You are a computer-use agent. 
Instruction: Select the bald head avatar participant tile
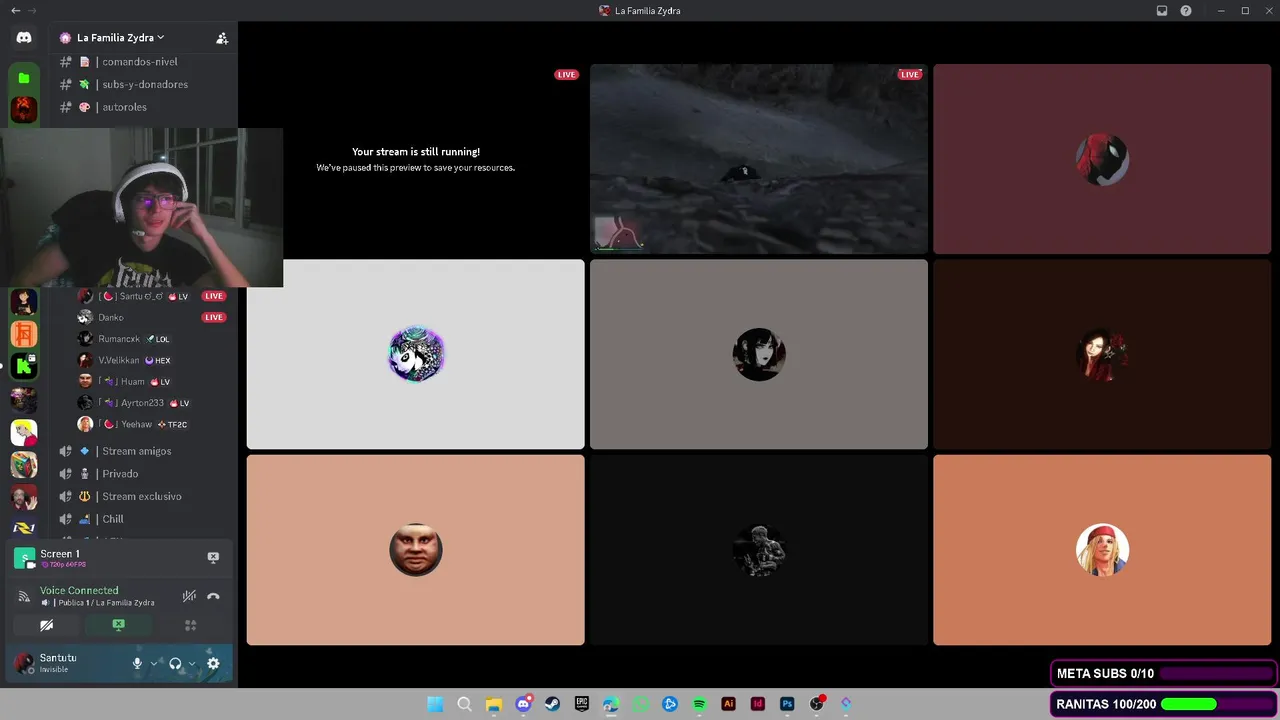point(415,550)
